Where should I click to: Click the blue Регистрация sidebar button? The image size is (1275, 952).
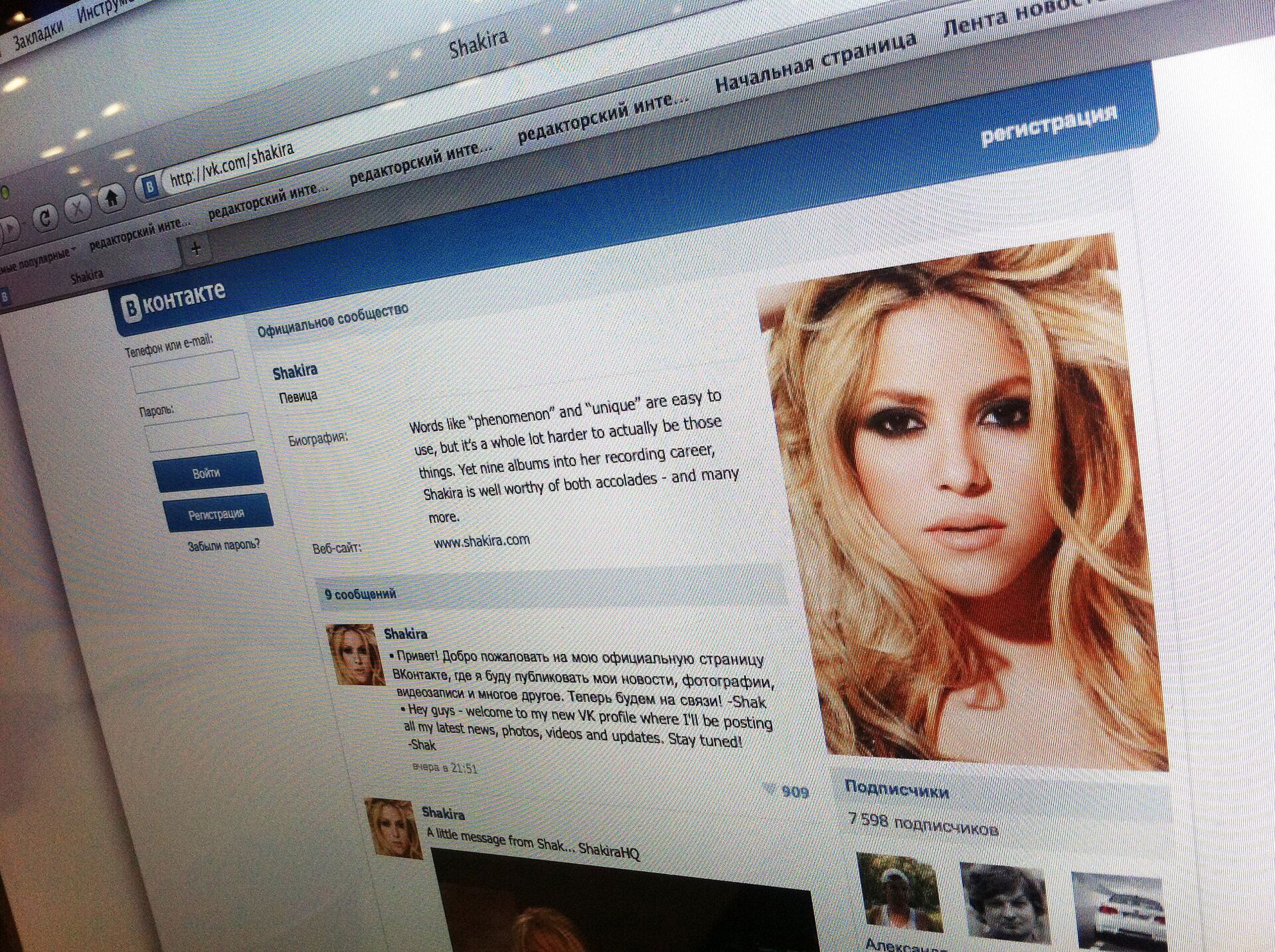coord(216,514)
